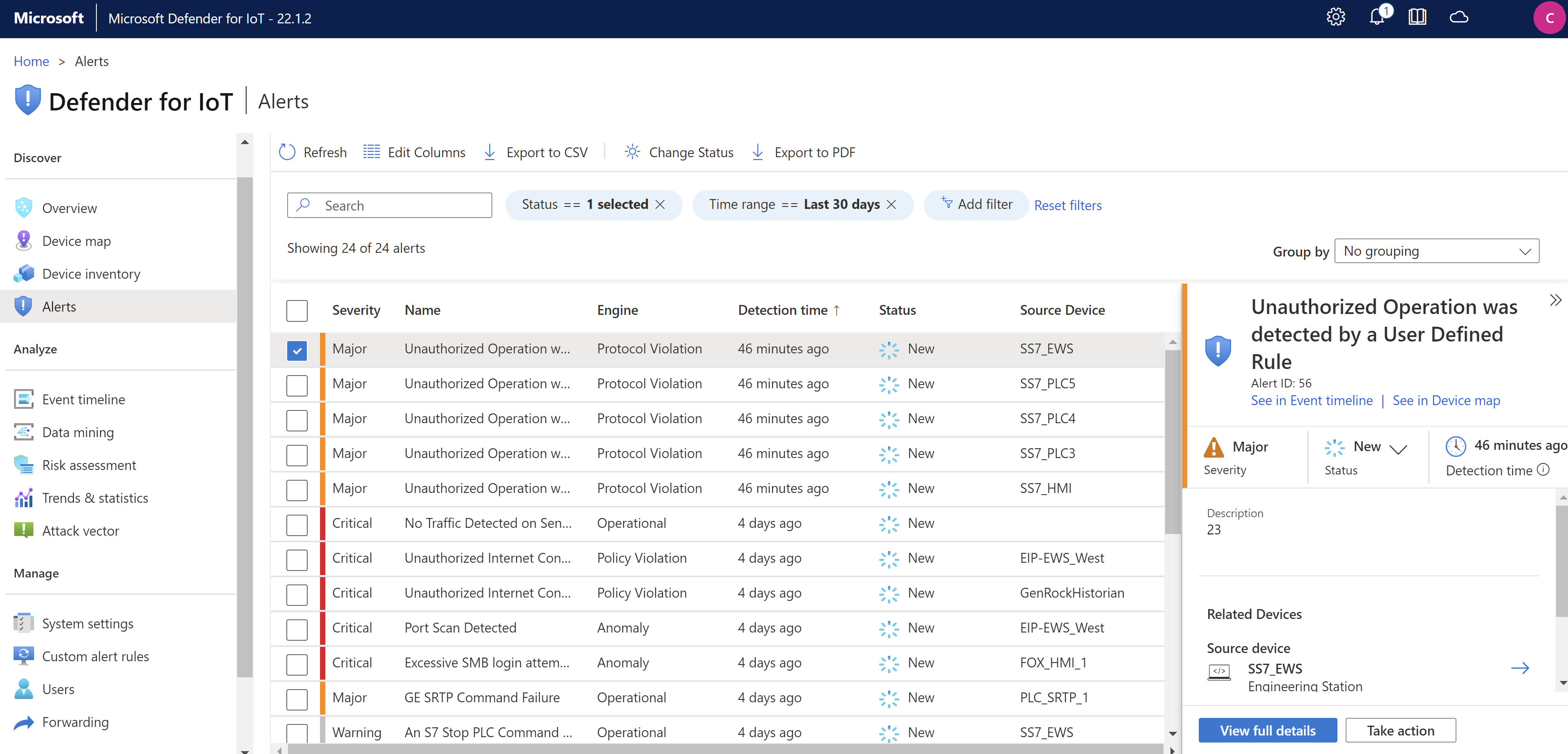Open source device SS7_EWS arrow icon
This screenshot has height=754, width=1568.
(x=1519, y=668)
